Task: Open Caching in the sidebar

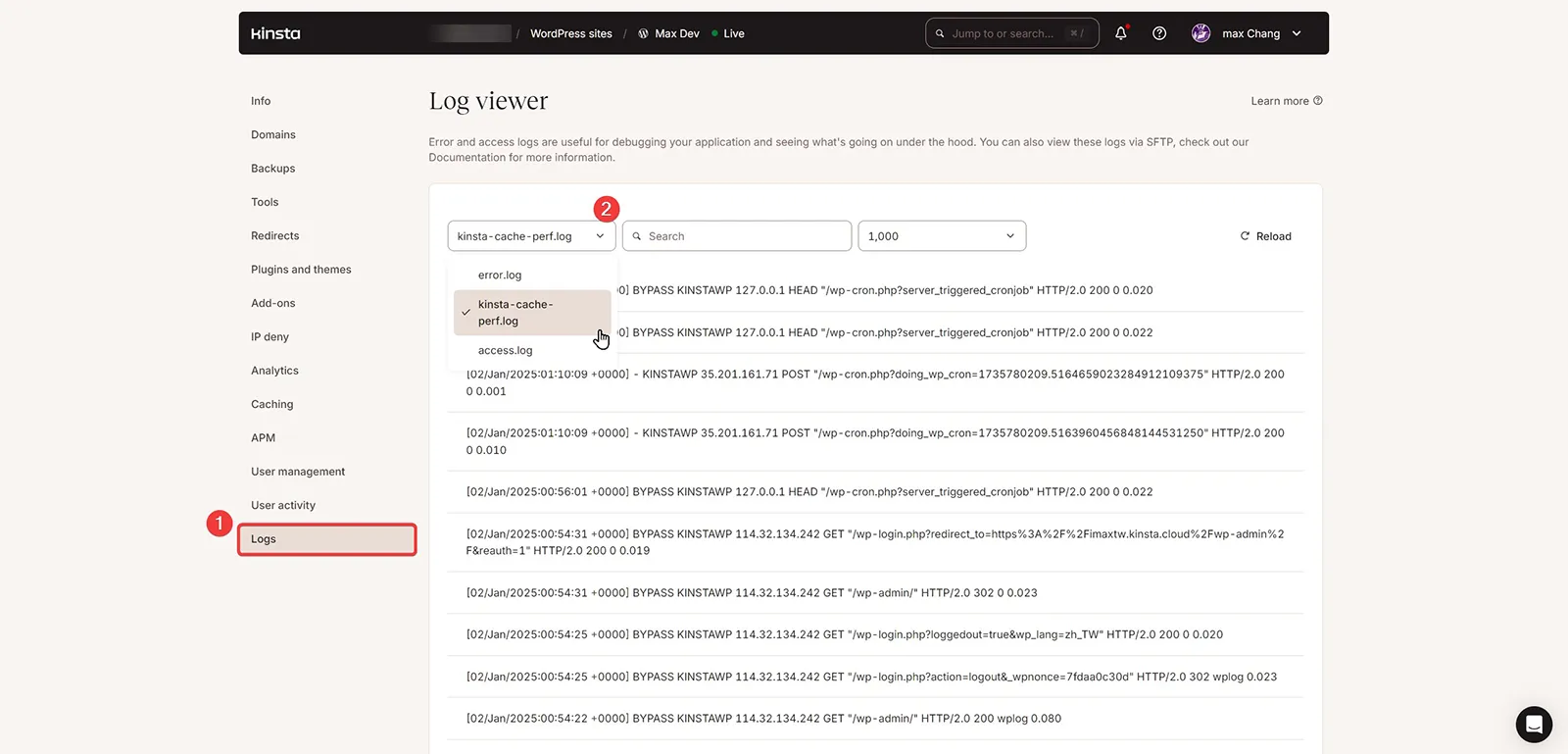Action: coord(272,404)
